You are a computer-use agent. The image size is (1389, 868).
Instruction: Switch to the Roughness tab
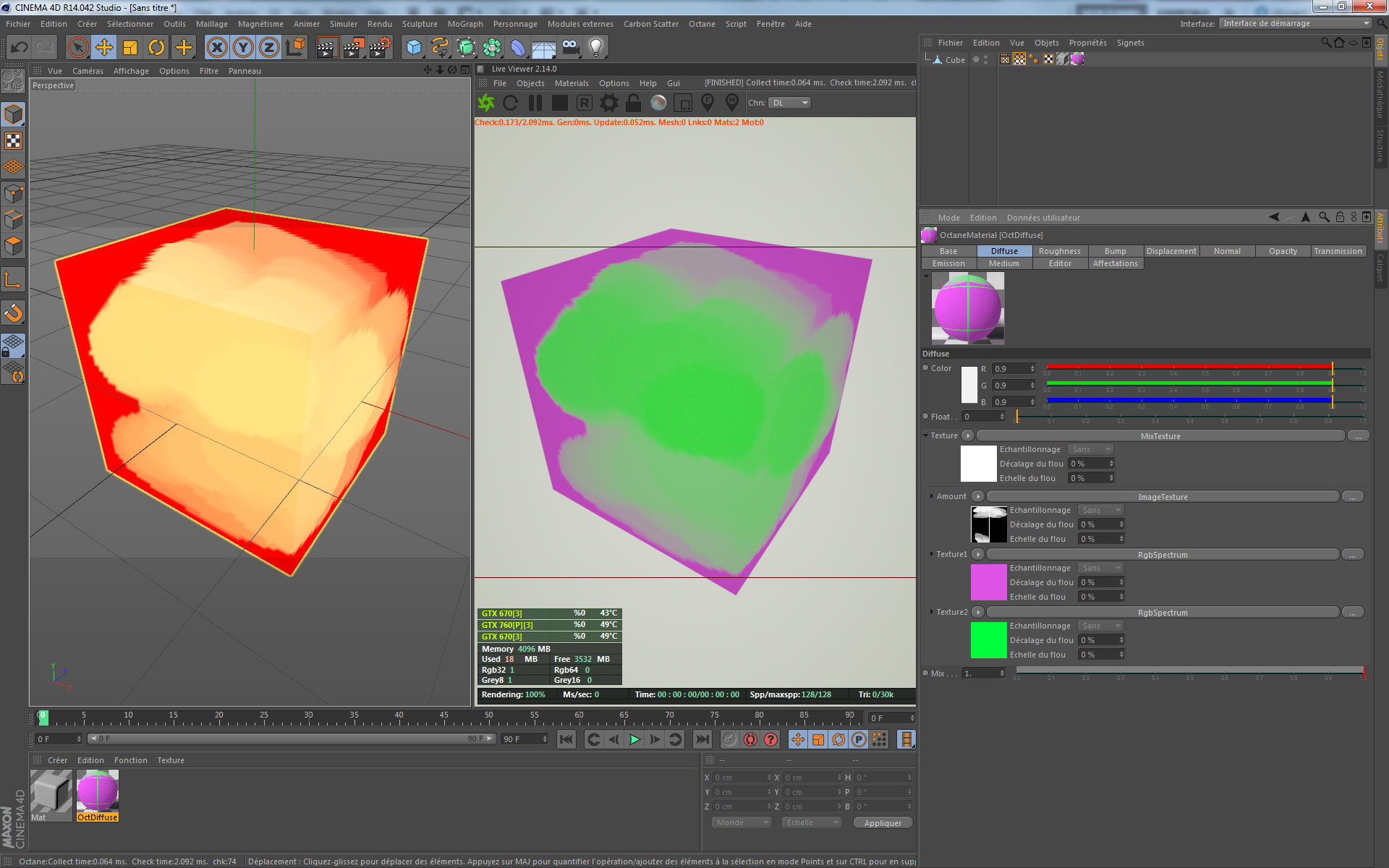tap(1059, 251)
